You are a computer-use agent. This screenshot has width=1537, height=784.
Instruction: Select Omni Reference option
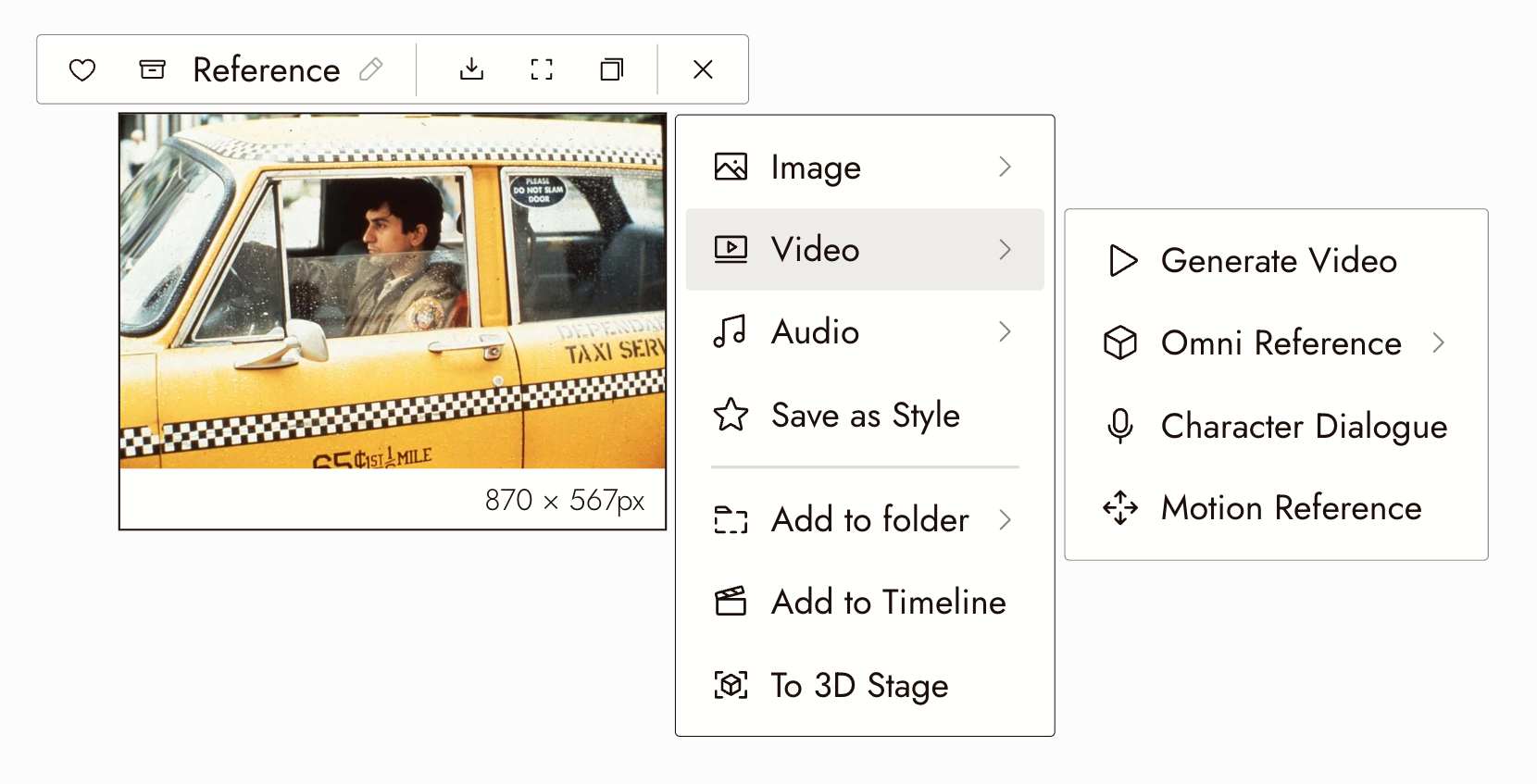click(x=1276, y=343)
